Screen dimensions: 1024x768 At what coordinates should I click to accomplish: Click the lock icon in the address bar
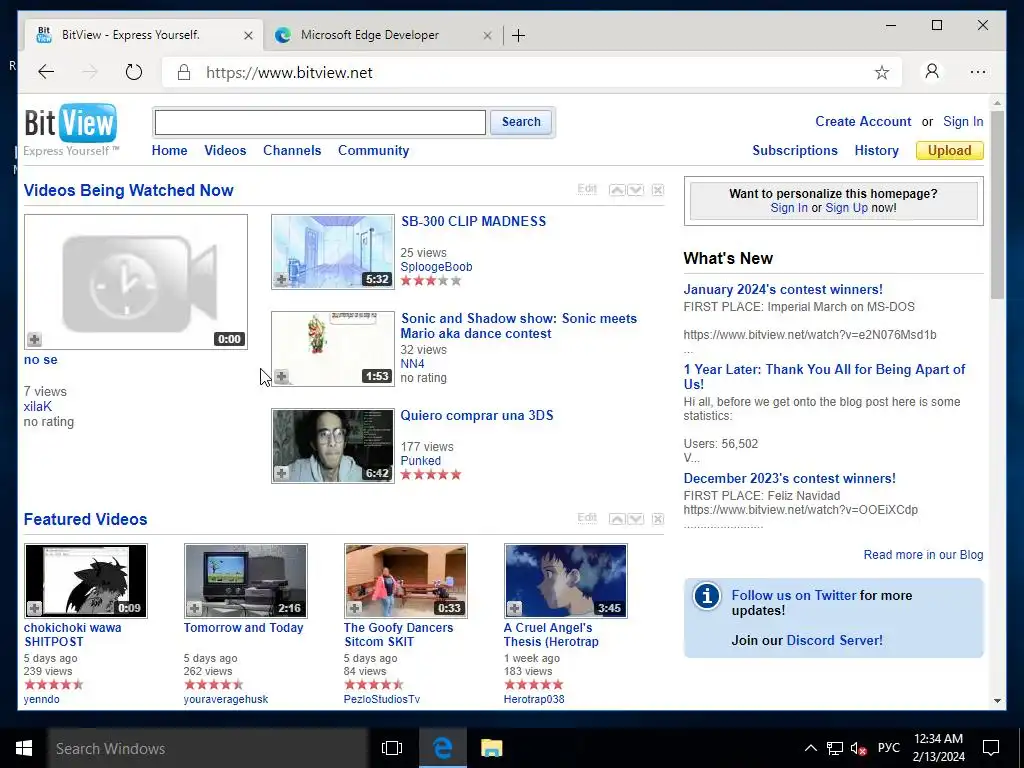tap(184, 72)
